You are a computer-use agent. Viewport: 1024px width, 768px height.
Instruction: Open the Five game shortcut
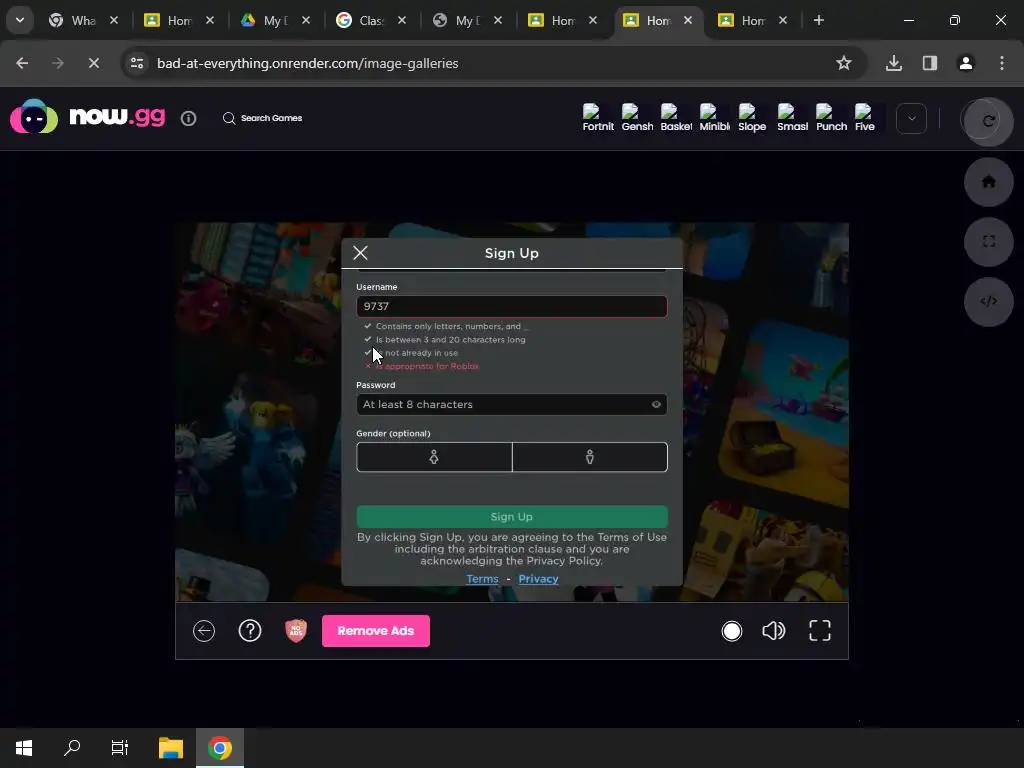tap(865, 118)
